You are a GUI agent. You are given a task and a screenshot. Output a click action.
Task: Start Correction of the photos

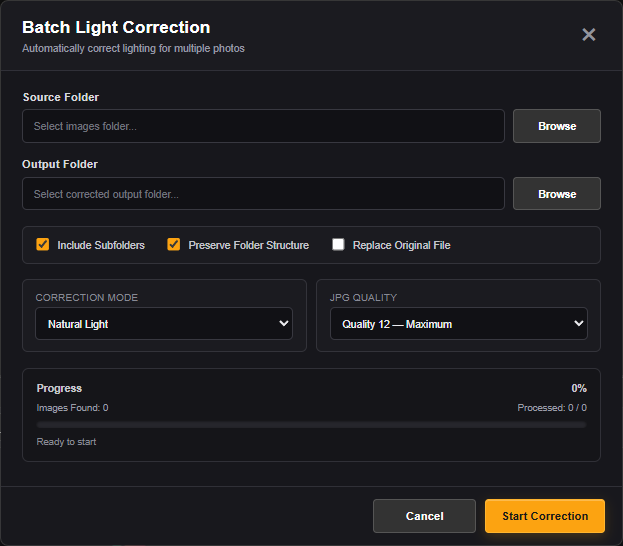[x=545, y=516]
